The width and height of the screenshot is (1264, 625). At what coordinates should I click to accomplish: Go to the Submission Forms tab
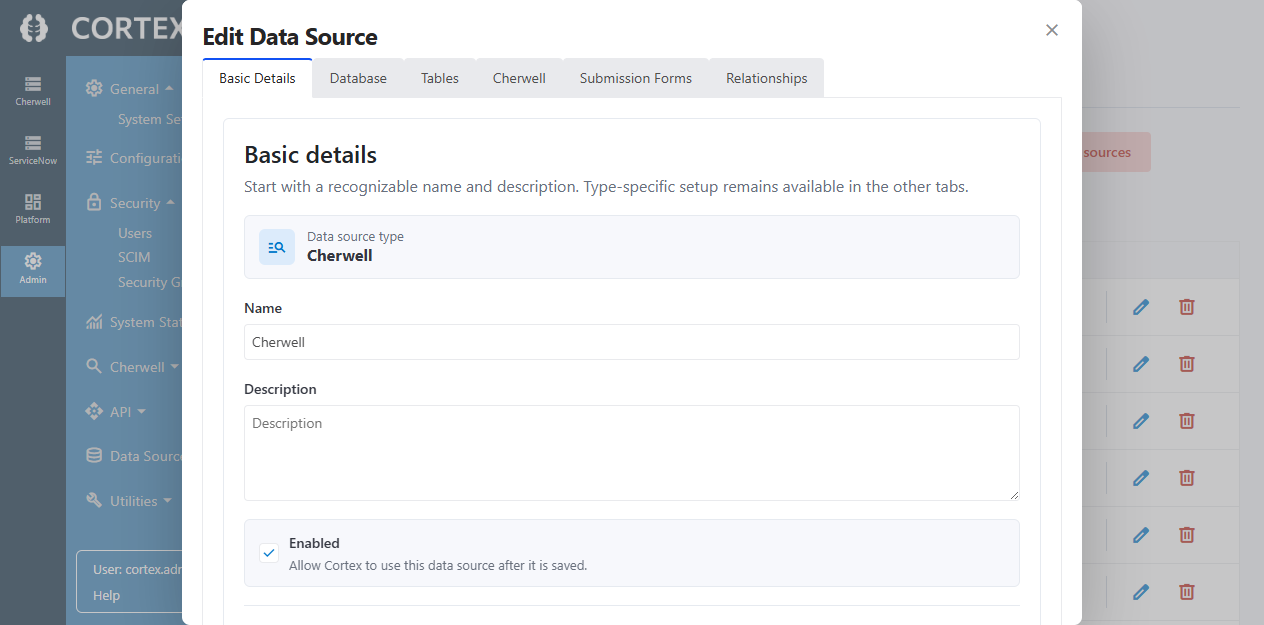[x=636, y=78]
